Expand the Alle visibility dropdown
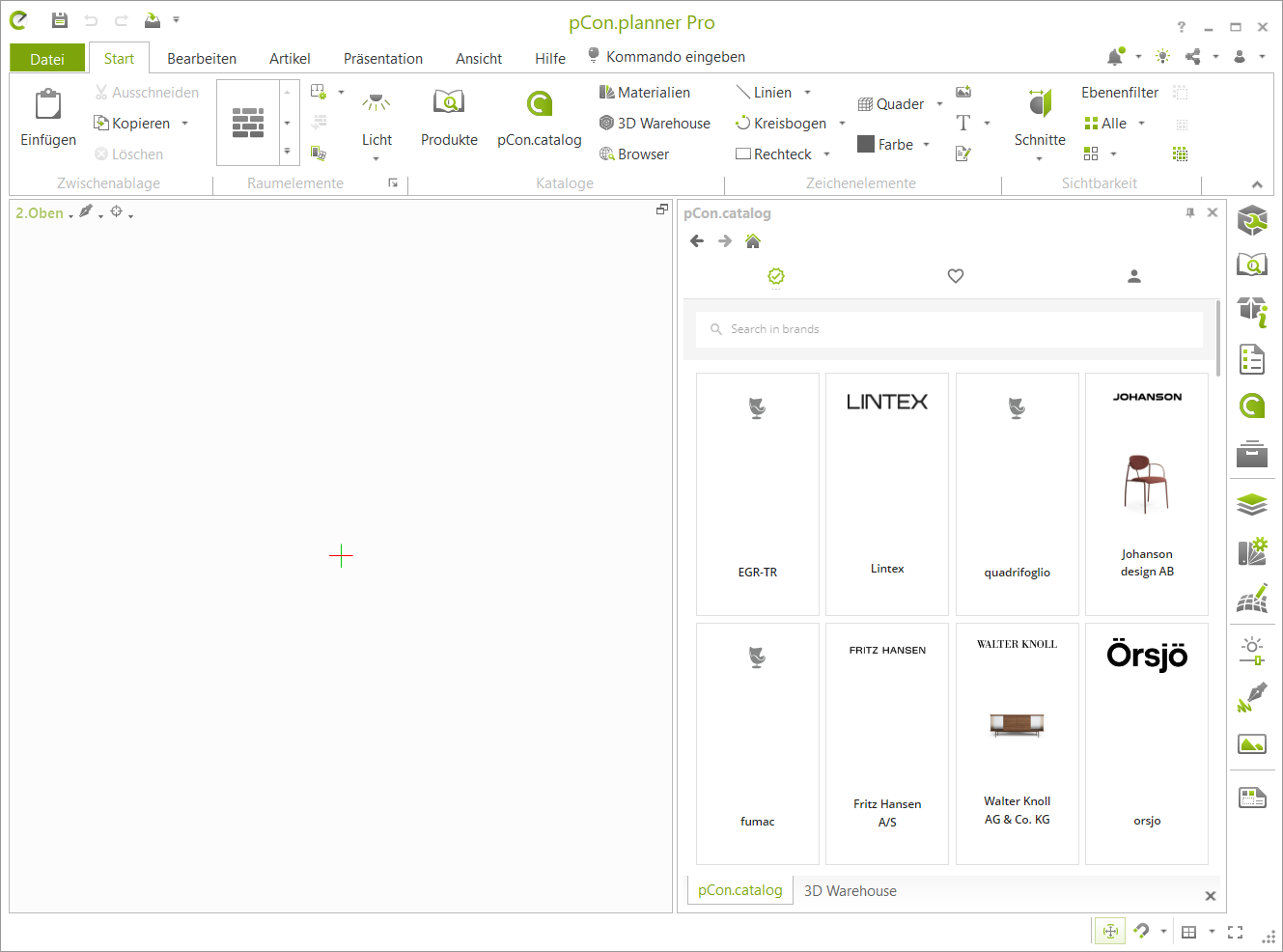1283x952 pixels. (1141, 124)
